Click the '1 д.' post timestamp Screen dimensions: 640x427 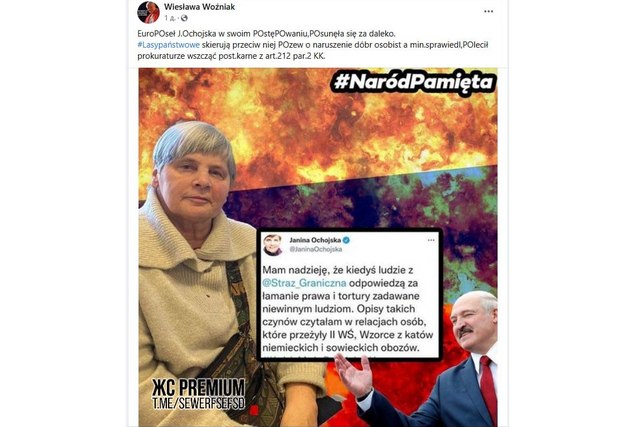[170, 18]
